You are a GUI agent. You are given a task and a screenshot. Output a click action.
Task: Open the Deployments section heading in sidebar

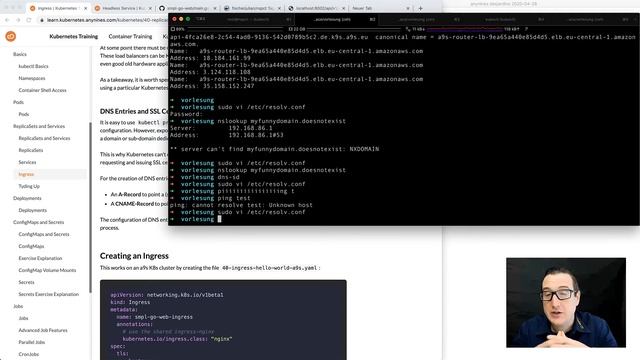click(x=27, y=198)
